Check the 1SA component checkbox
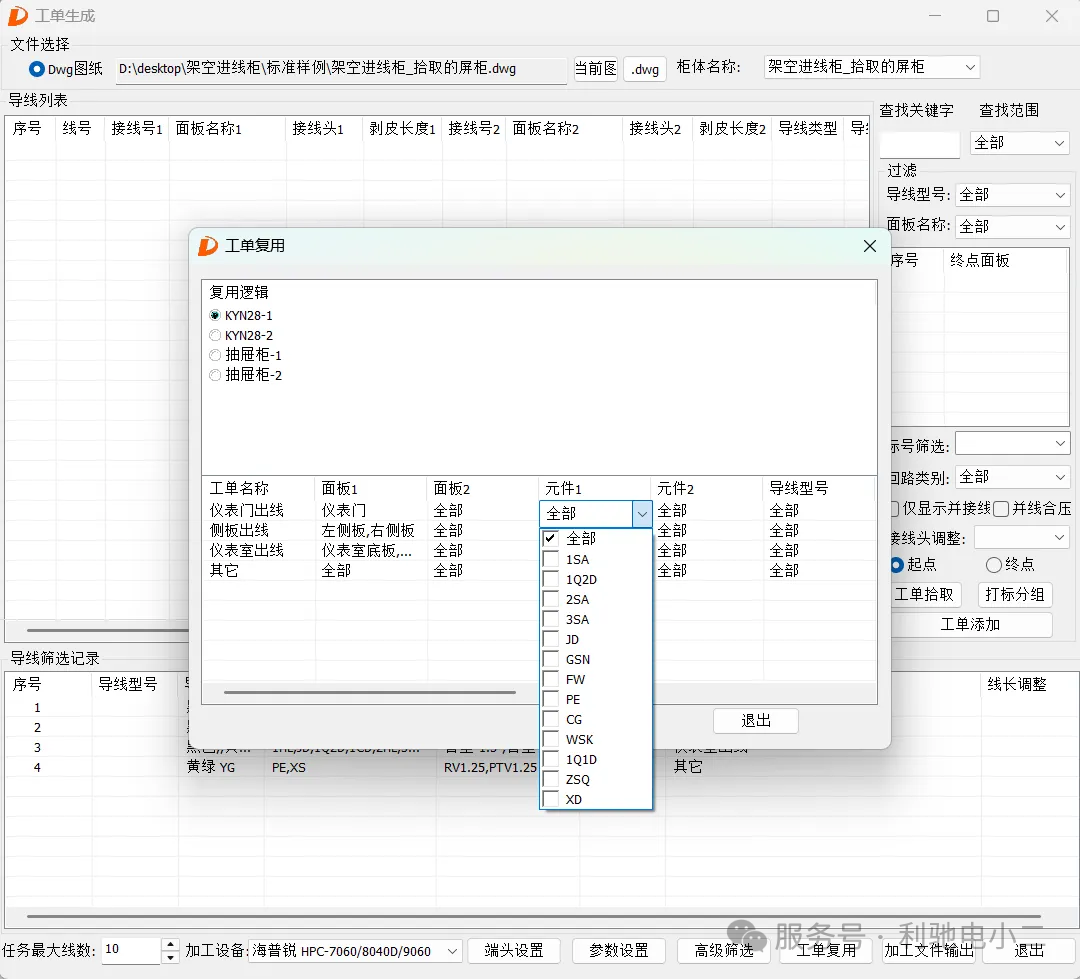Screen dimensions: 1080x979 coord(550,559)
